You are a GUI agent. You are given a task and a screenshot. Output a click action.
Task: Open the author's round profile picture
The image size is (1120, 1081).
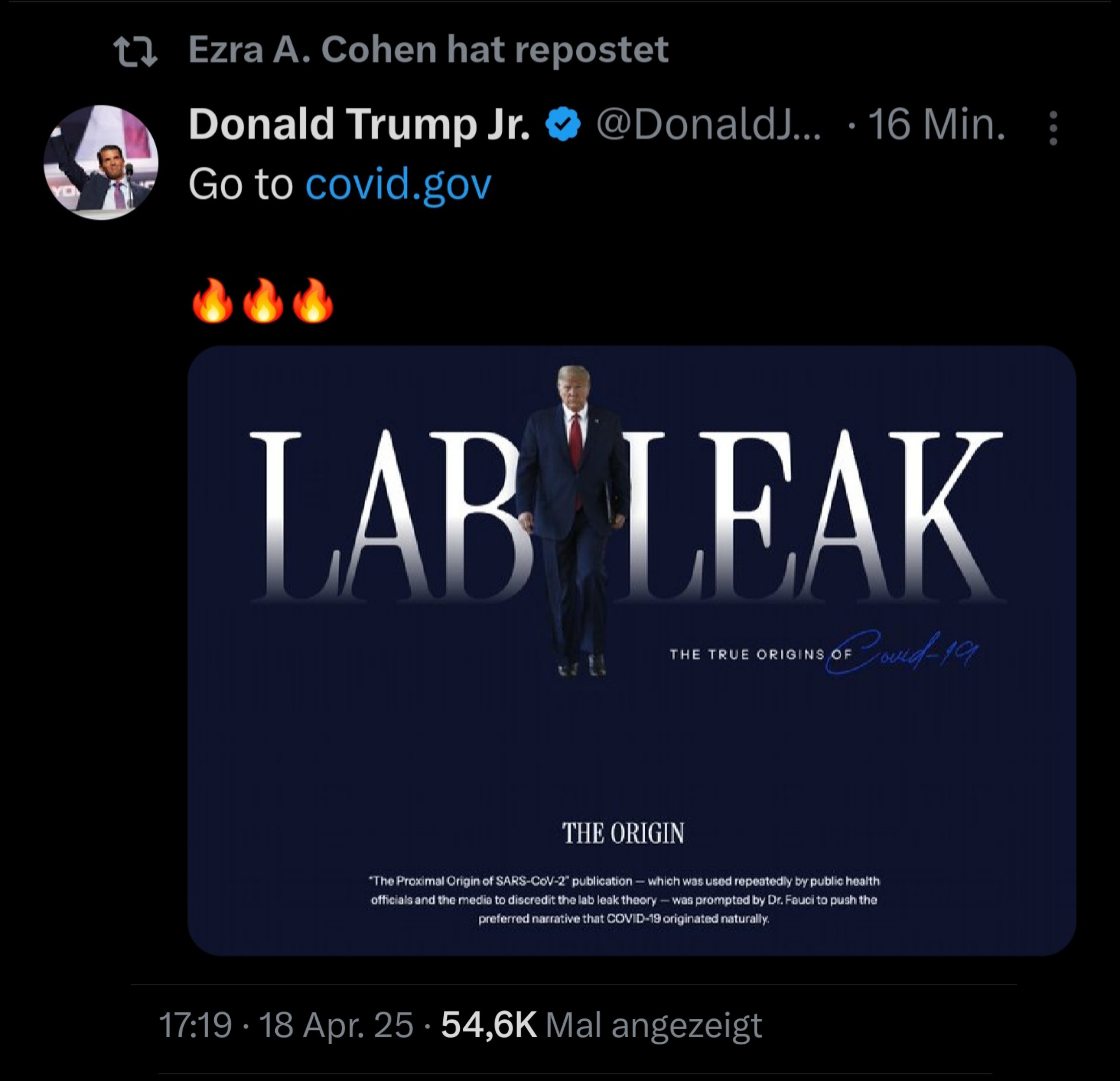coord(101,162)
